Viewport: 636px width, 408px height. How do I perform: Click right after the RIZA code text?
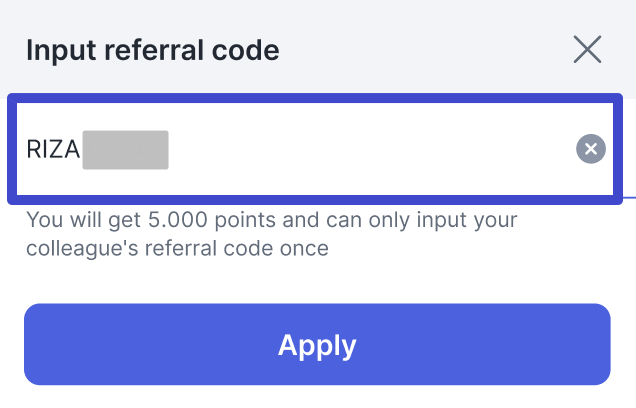tap(82, 150)
